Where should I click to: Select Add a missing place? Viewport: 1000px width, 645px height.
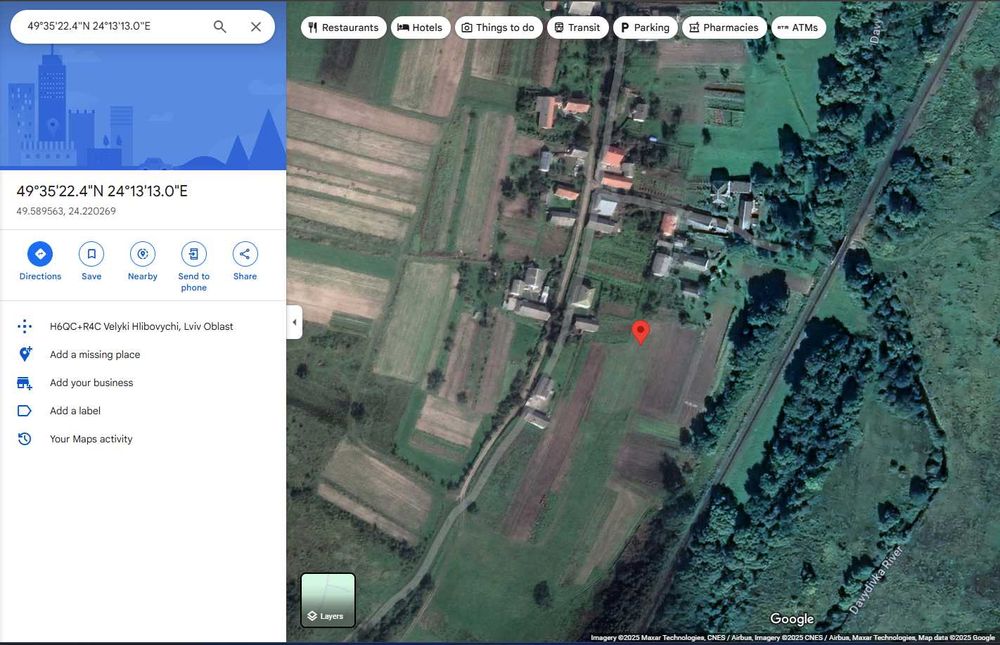tap(95, 355)
